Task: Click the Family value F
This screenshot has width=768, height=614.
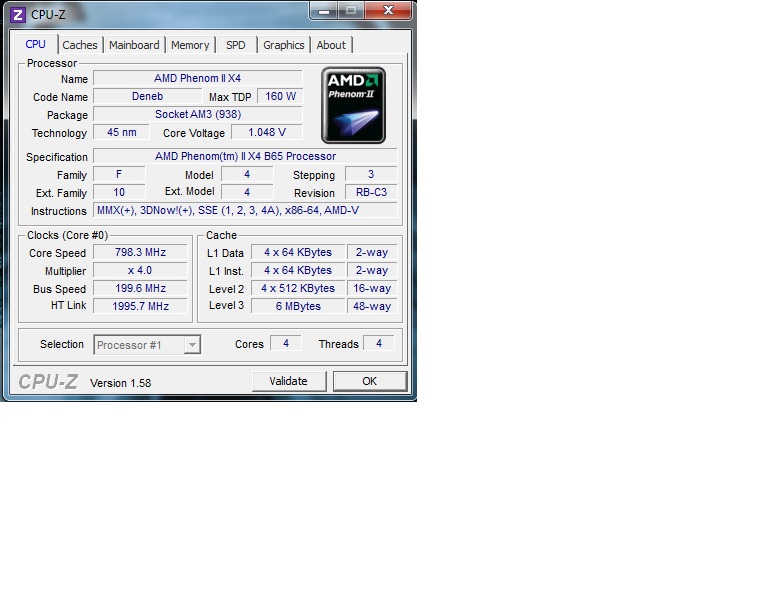Action: click(119, 174)
